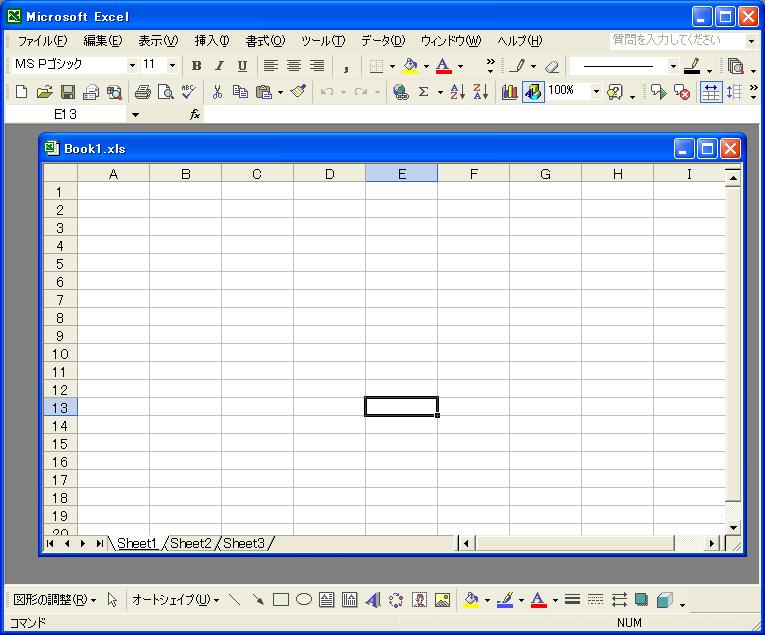765x635 pixels.
Task: Select the eraser border tool
Action: (x=552, y=66)
